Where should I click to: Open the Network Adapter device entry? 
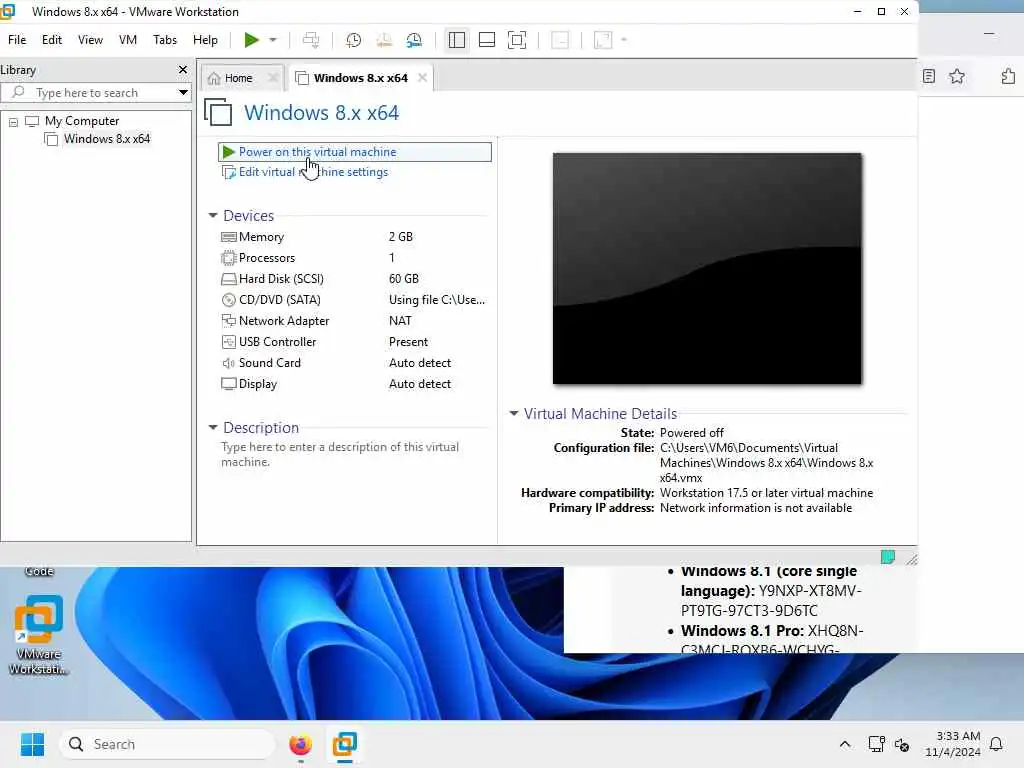[283, 321]
